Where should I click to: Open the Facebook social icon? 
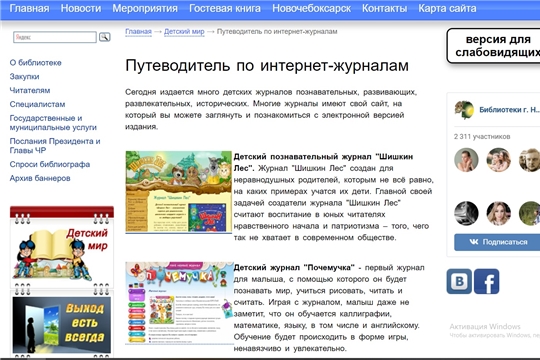coord(486,281)
